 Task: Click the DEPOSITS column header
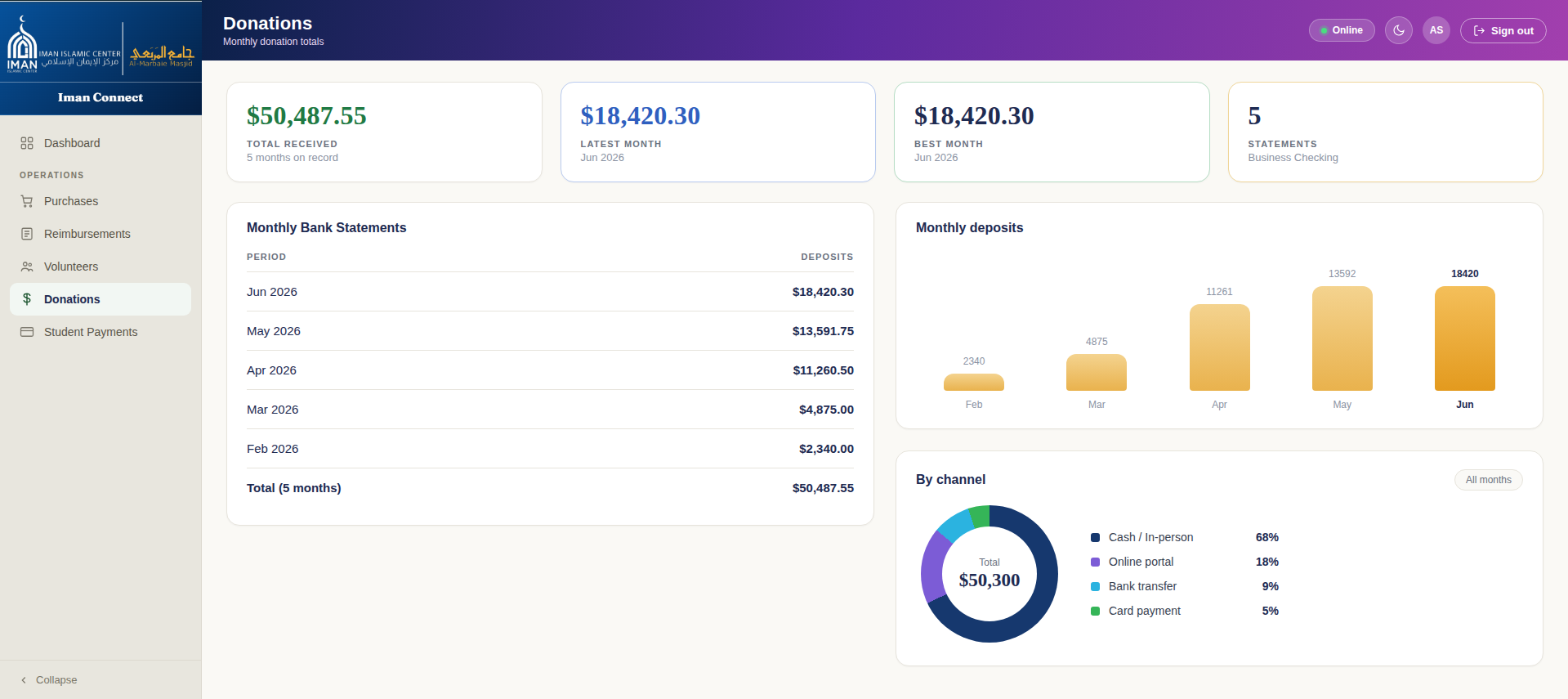pyautogui.click(x=827, y=257)
